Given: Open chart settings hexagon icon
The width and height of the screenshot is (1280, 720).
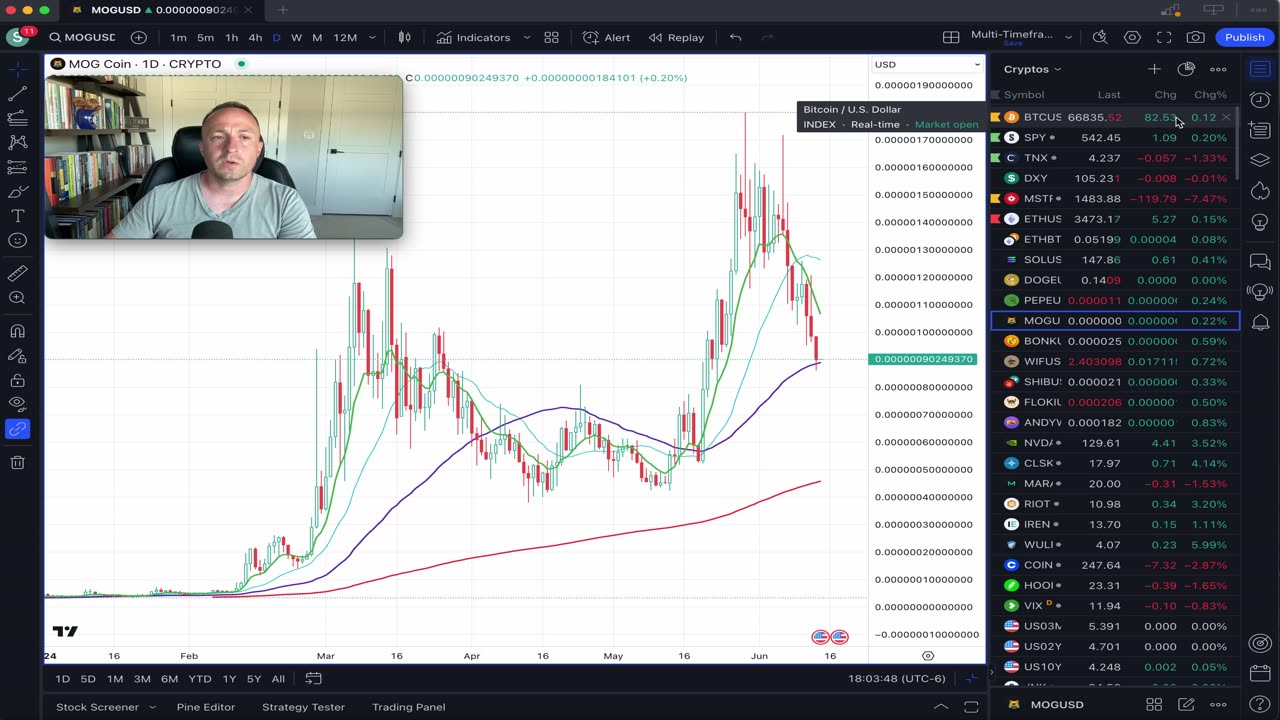Looking at the screenshot, I should coord(1132,37).
